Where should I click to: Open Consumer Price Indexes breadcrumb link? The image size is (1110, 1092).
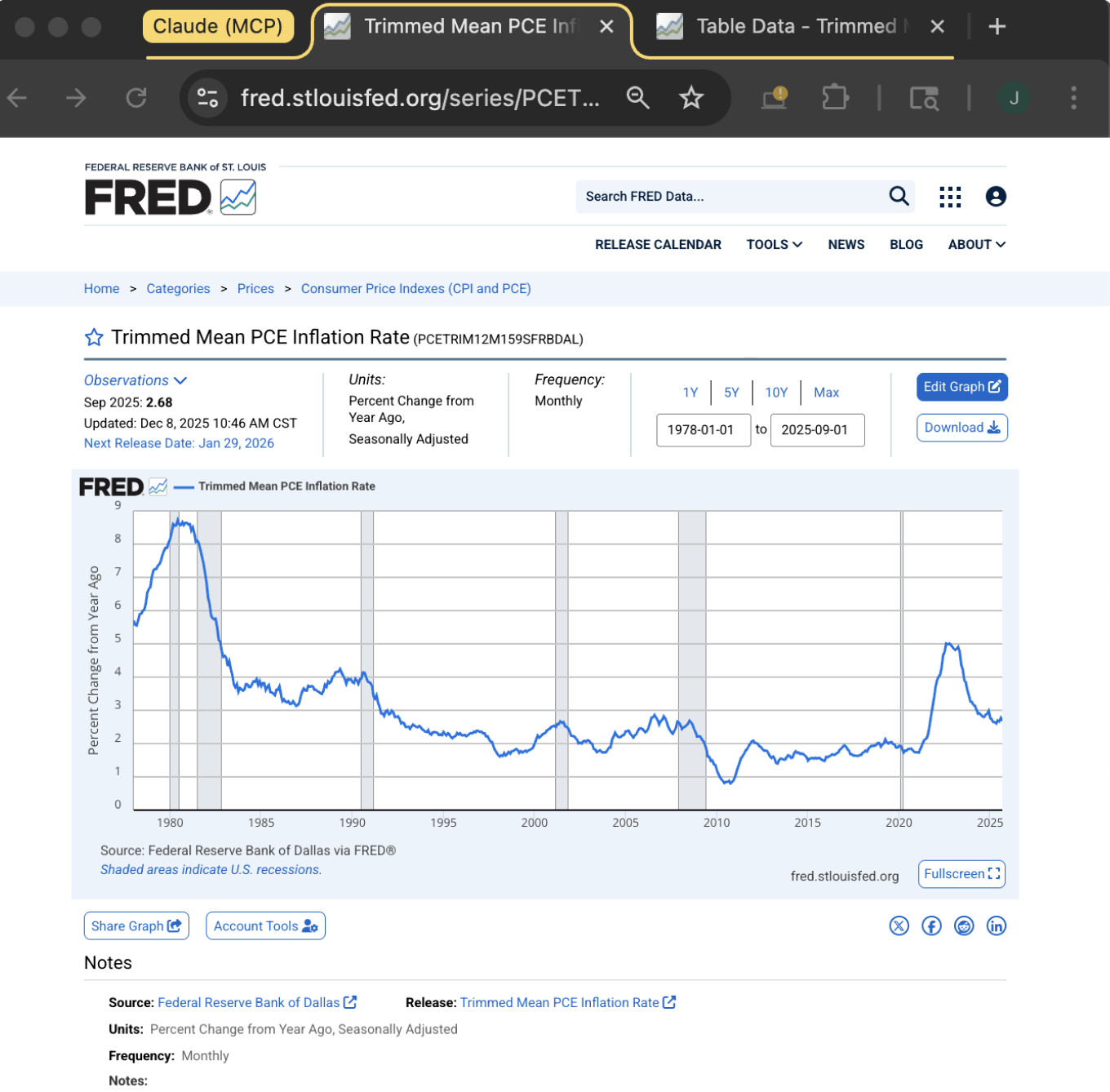tap(415, 289)
